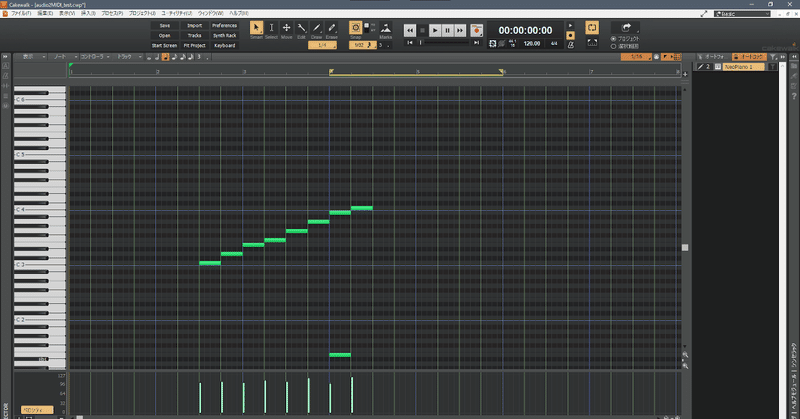Zoom in piano roll vertically
This screenshot has height=419, width=800.
[685, 355]
